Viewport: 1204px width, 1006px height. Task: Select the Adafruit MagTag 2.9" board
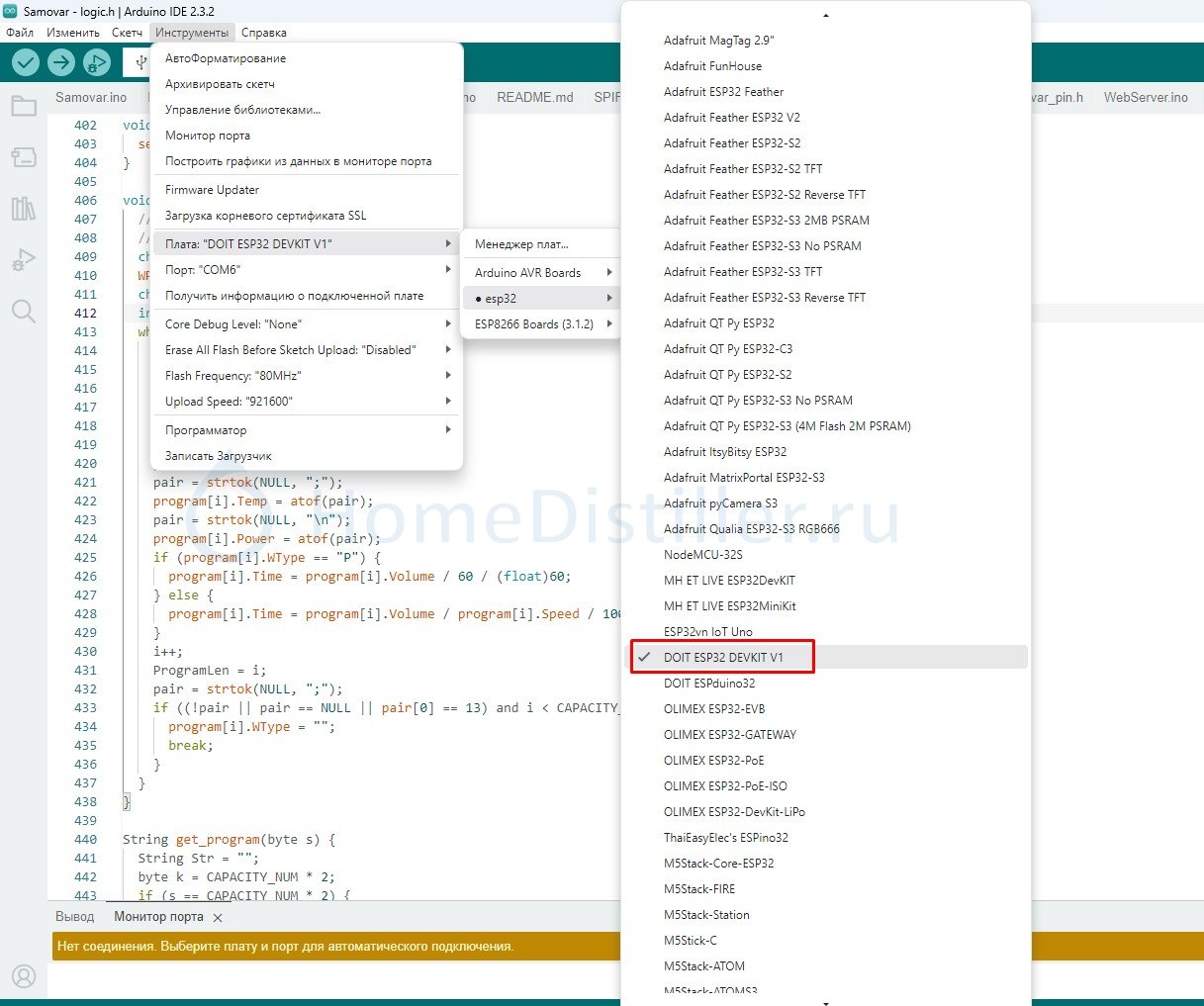click(x=825, y=41)
